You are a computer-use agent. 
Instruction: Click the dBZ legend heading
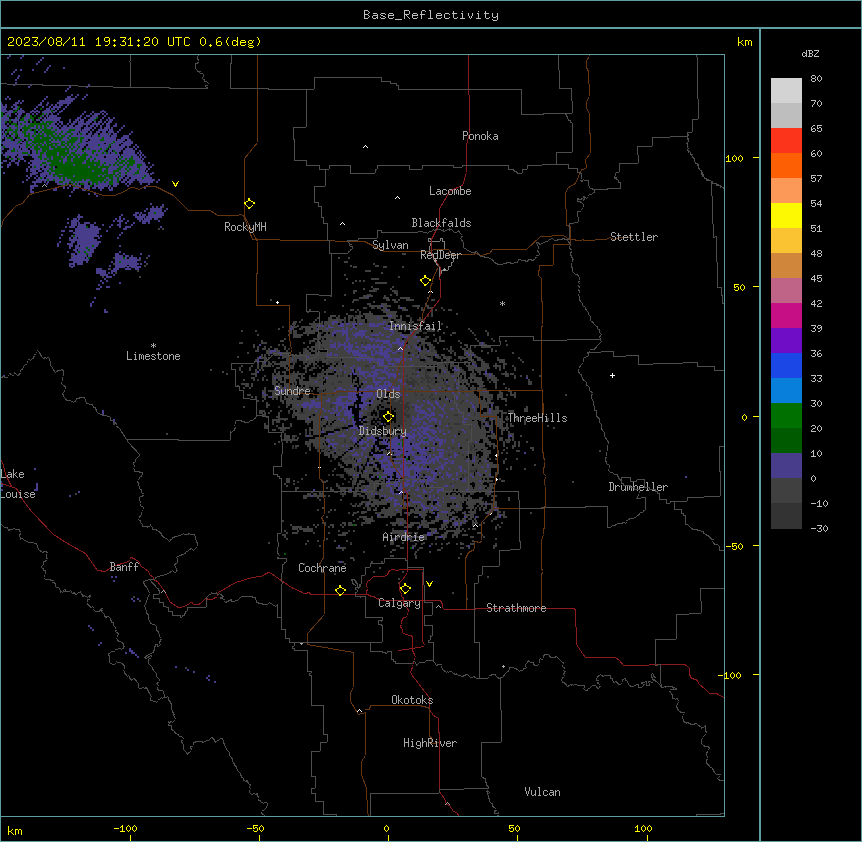[x=810, y=53]
